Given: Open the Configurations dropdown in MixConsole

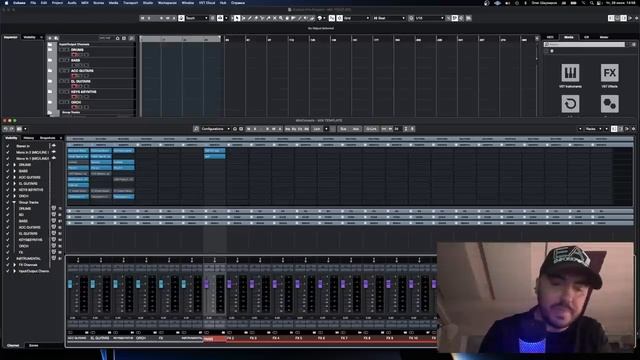Looking at the screenshot, I should 216,129.
